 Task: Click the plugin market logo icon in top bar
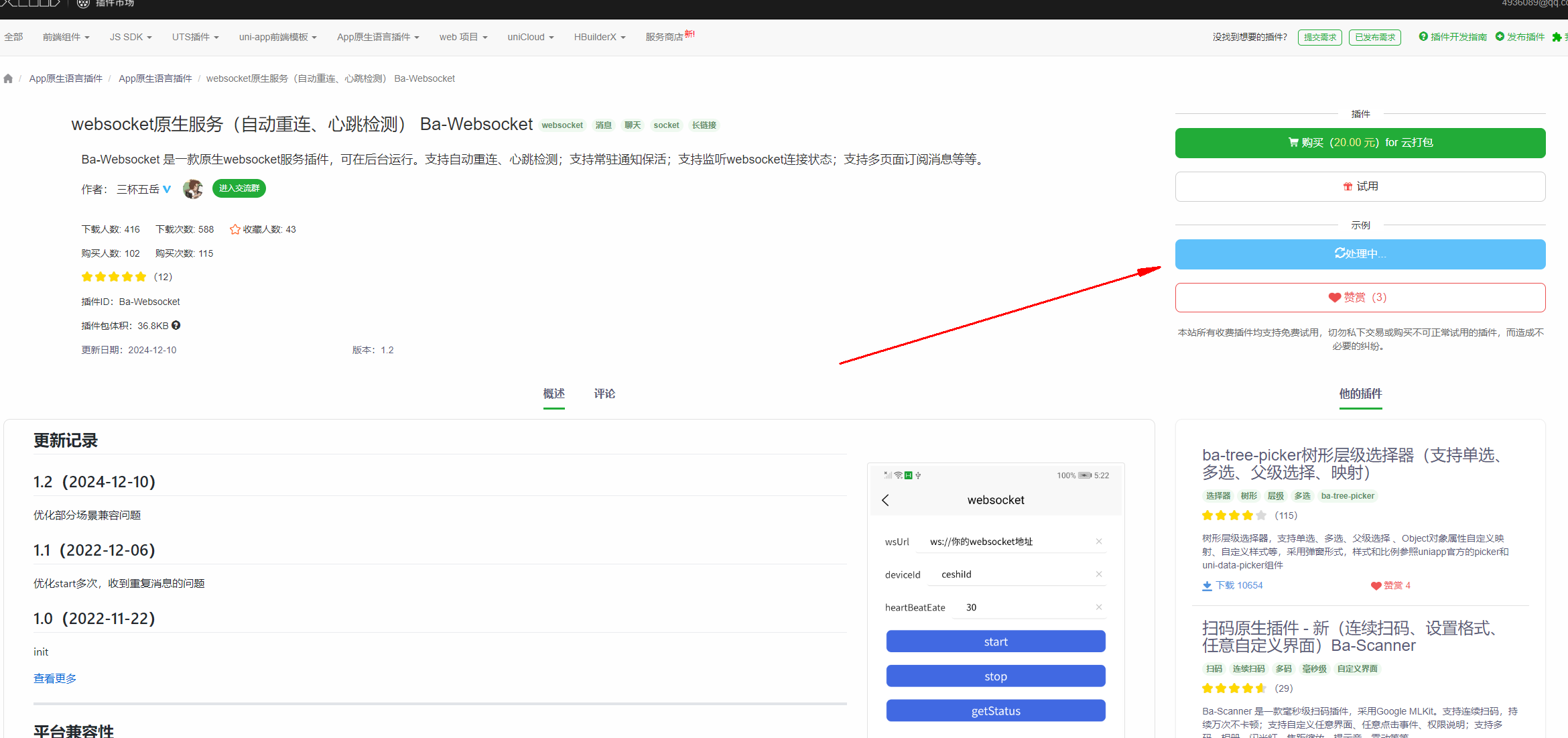click(83, 4)
